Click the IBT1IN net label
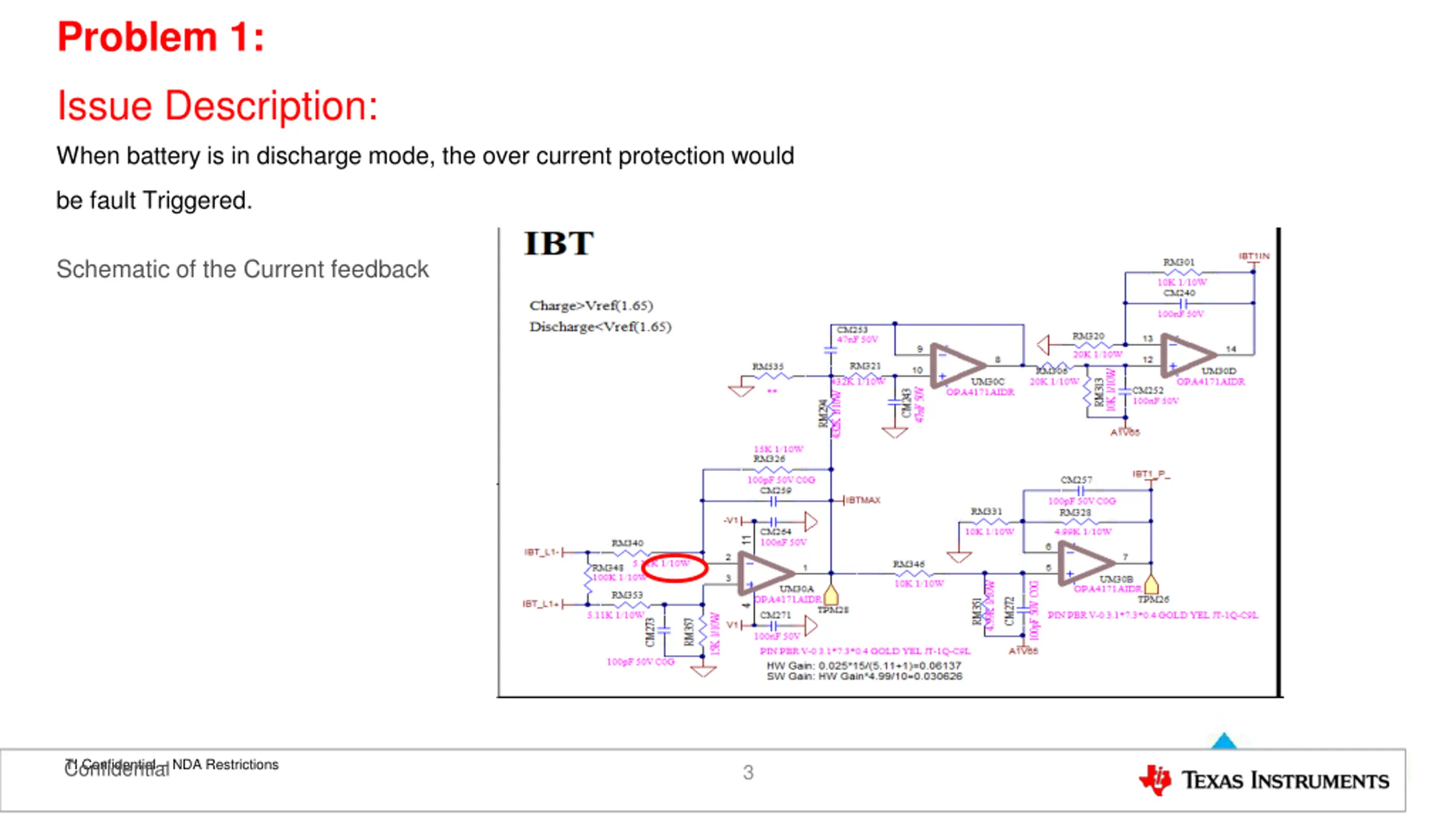1456x819 pixels. (x=1254, y=257)
